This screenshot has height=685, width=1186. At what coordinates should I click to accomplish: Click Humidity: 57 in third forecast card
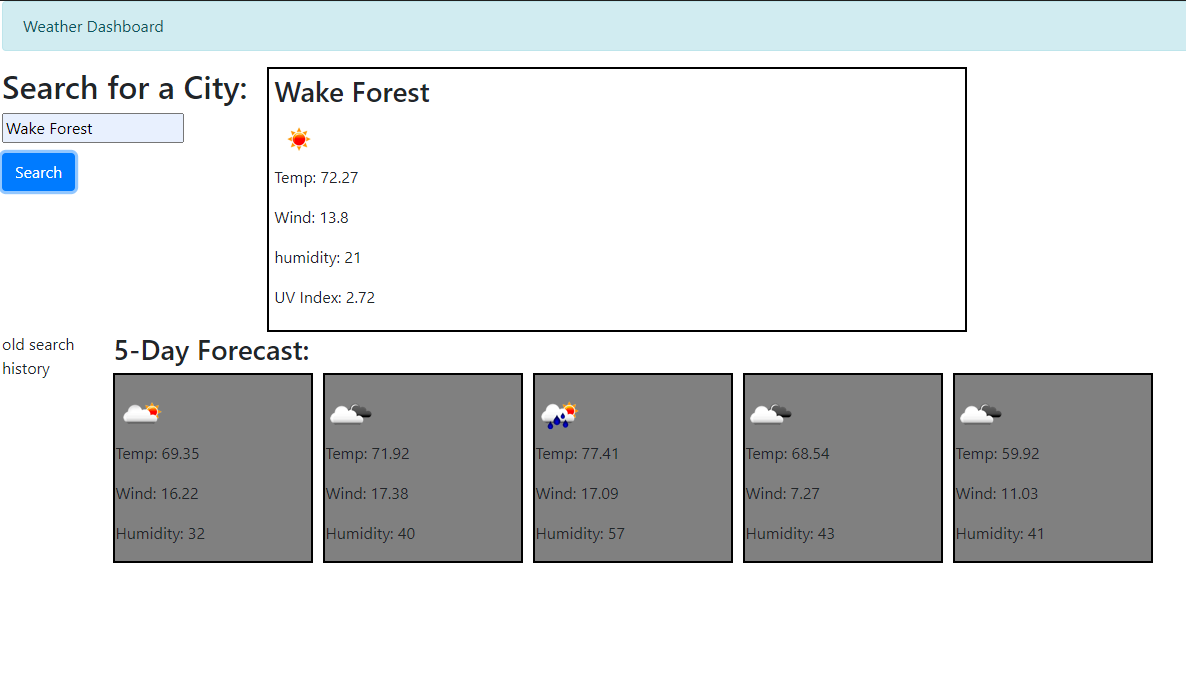(581, 534)
